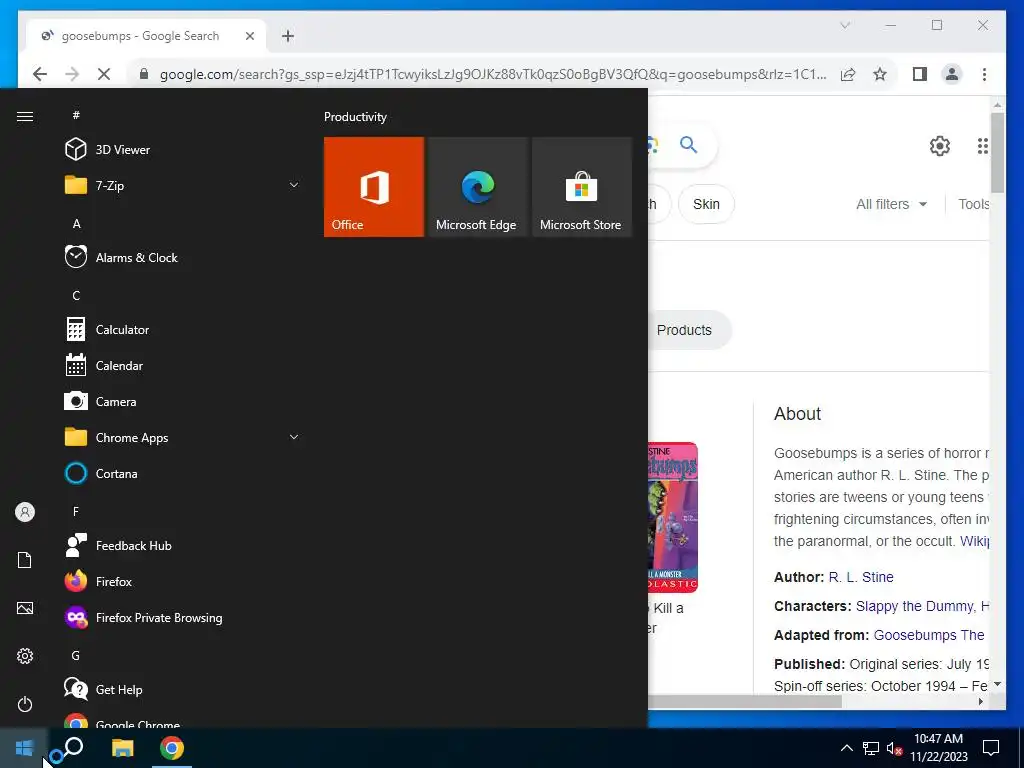Close the goosebumps Google Search tab

(249, 36)
